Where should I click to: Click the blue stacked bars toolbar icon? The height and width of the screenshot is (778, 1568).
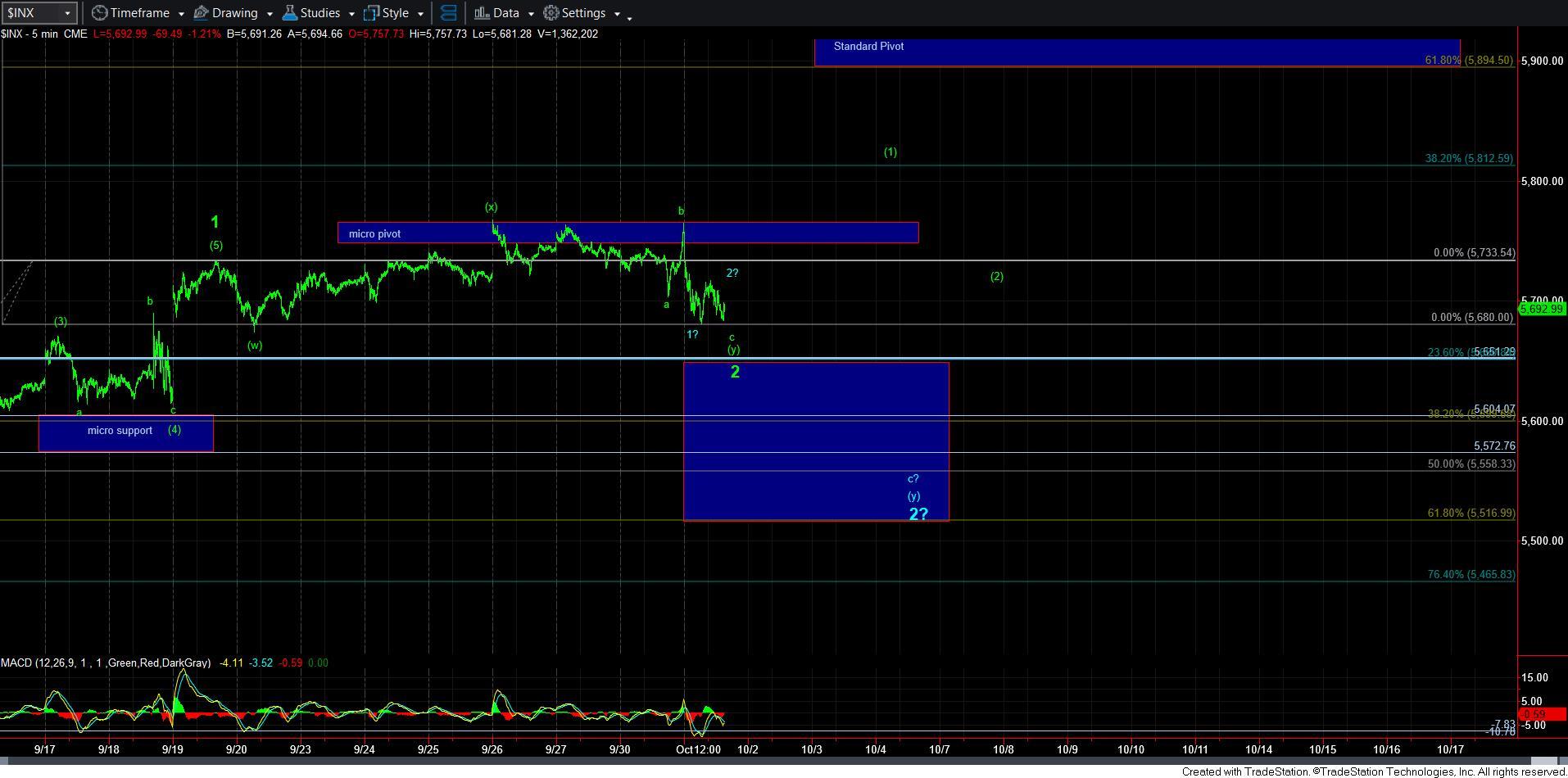[x=448, y=13]
